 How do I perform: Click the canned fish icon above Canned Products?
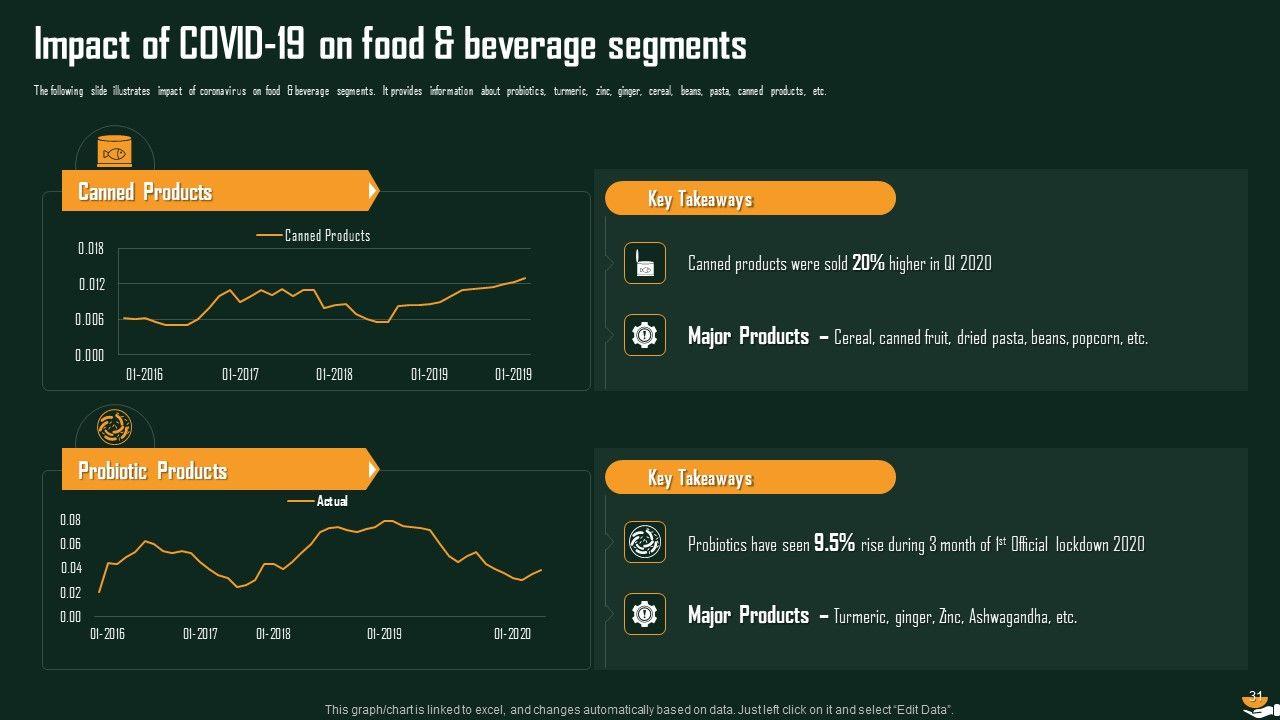point(114,154)
